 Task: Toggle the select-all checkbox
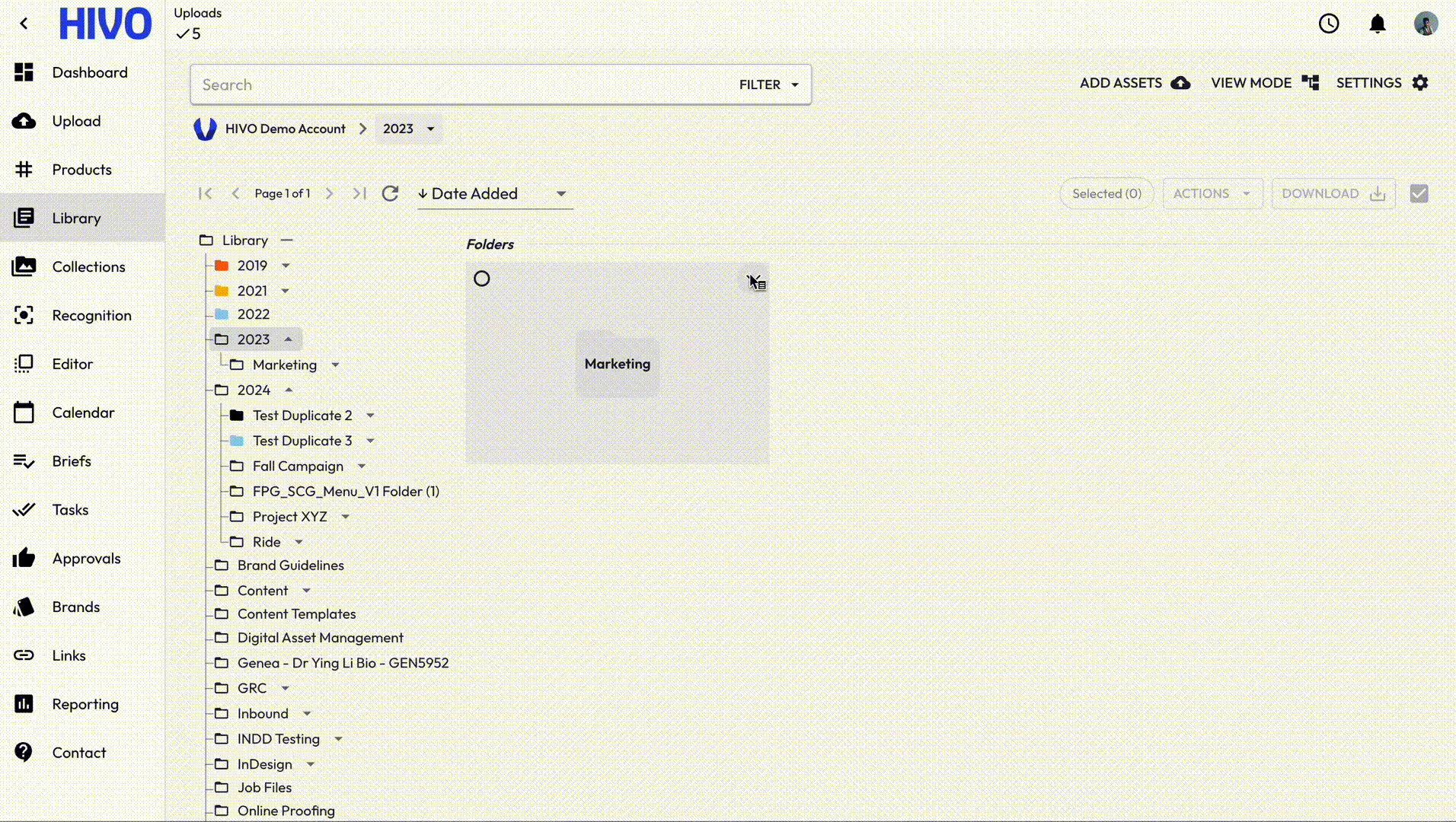click(1419, 193)
